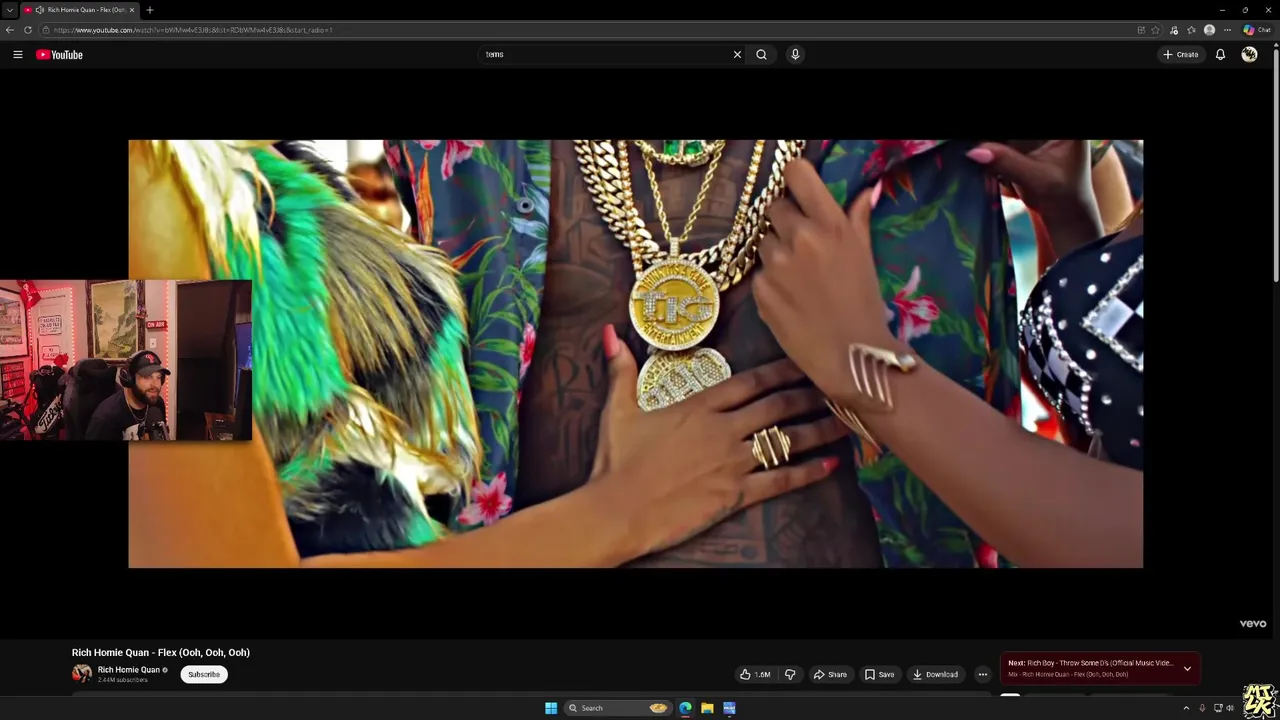The width and height of the screenshot is (1280, 720).
Task: Open the Favorites list toolbar icon
Action: [1191, 30]
